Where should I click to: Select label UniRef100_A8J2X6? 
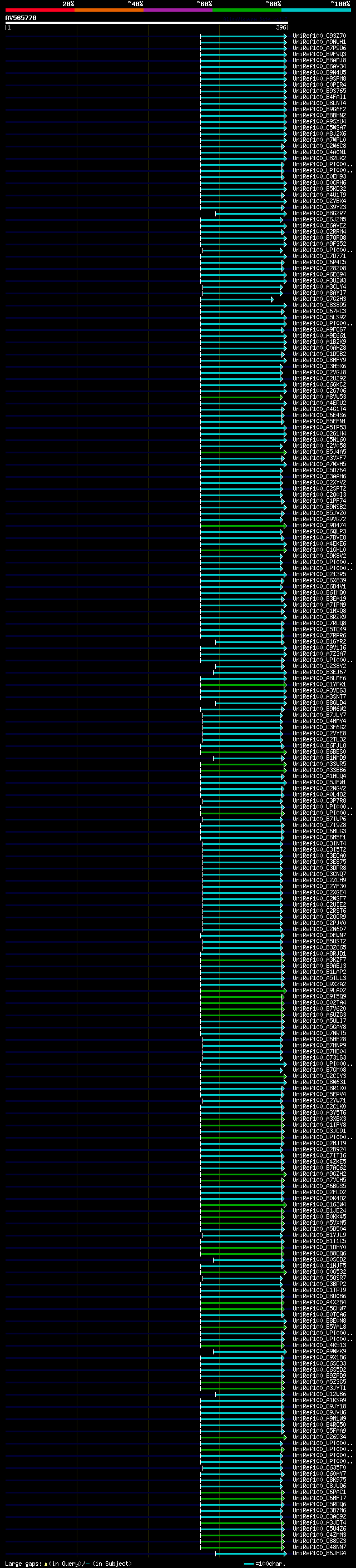(319, 134)
